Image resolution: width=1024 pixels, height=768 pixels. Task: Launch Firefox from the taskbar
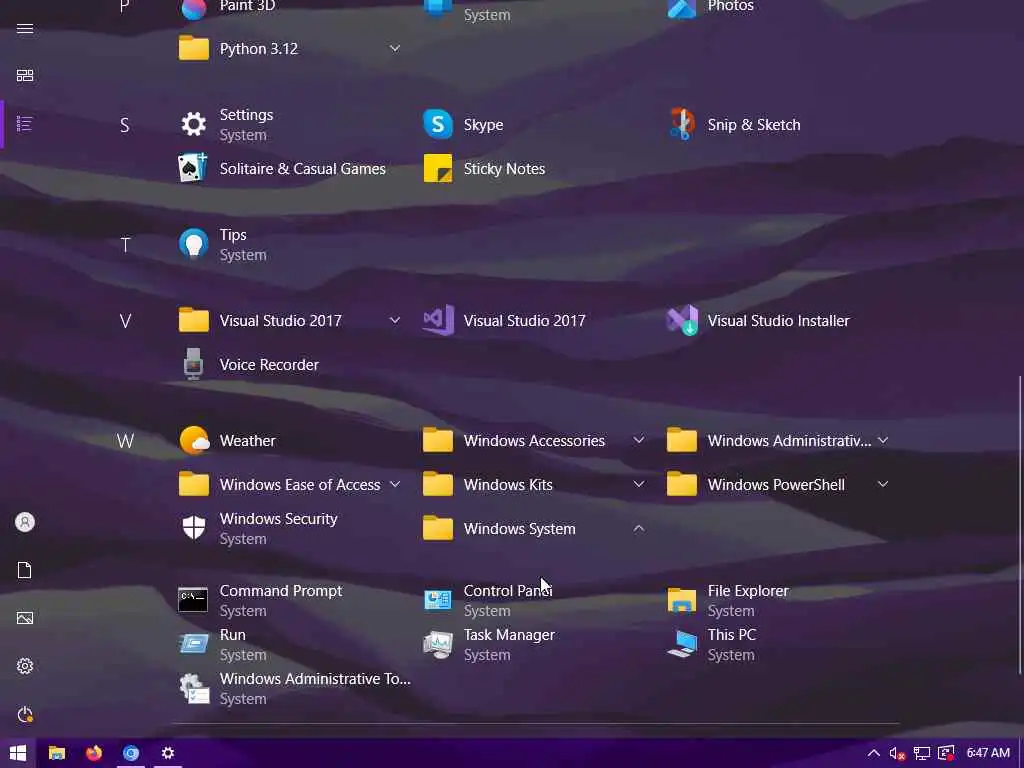click(94, 753)
